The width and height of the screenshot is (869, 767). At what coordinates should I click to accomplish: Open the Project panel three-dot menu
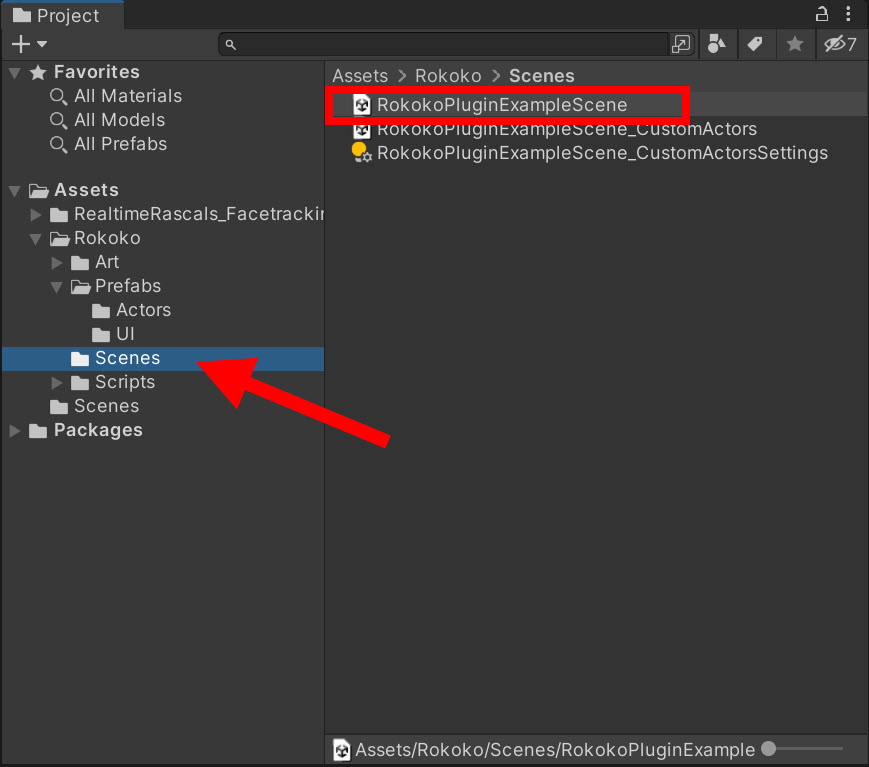point(848,14)
